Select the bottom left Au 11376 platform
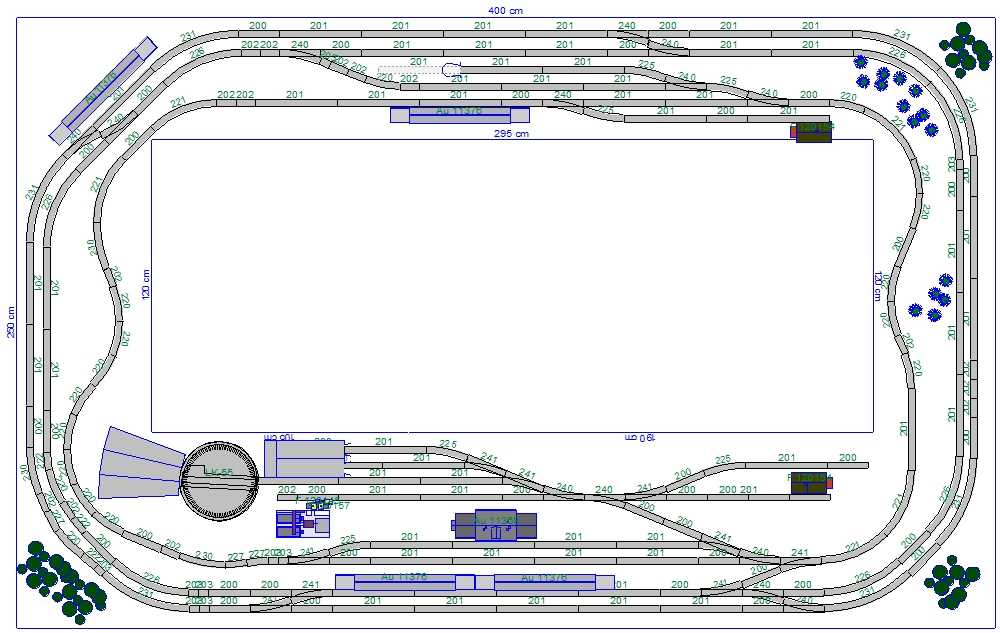This screenshot has width=1000, height=633. 405,582
